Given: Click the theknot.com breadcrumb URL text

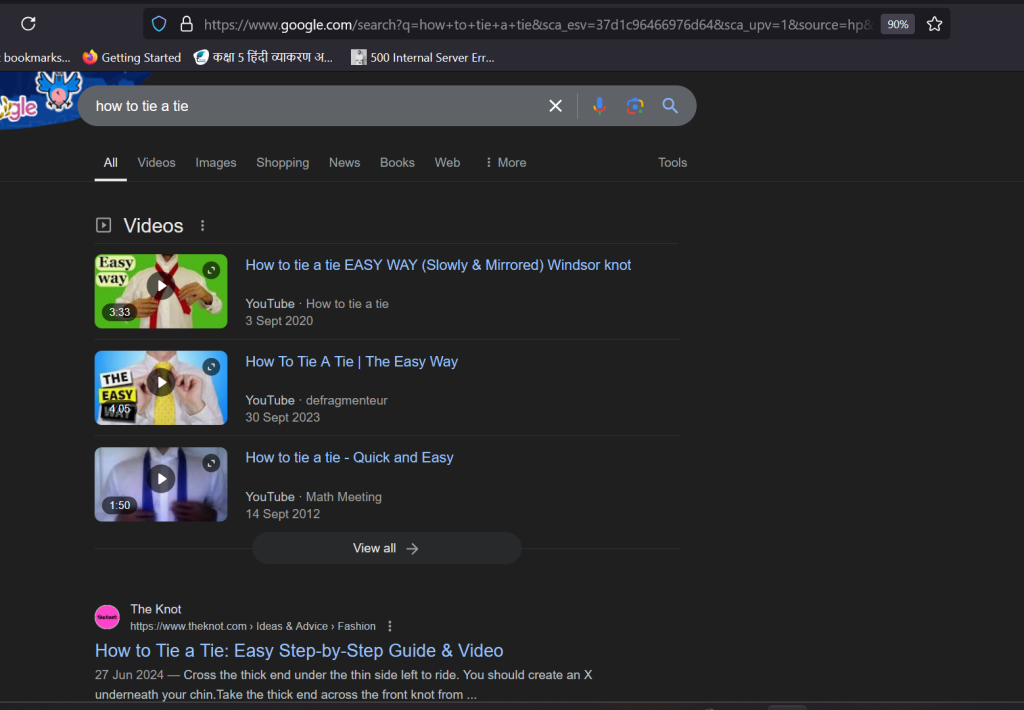Looking at the screenshot, I should coord(253,626).
